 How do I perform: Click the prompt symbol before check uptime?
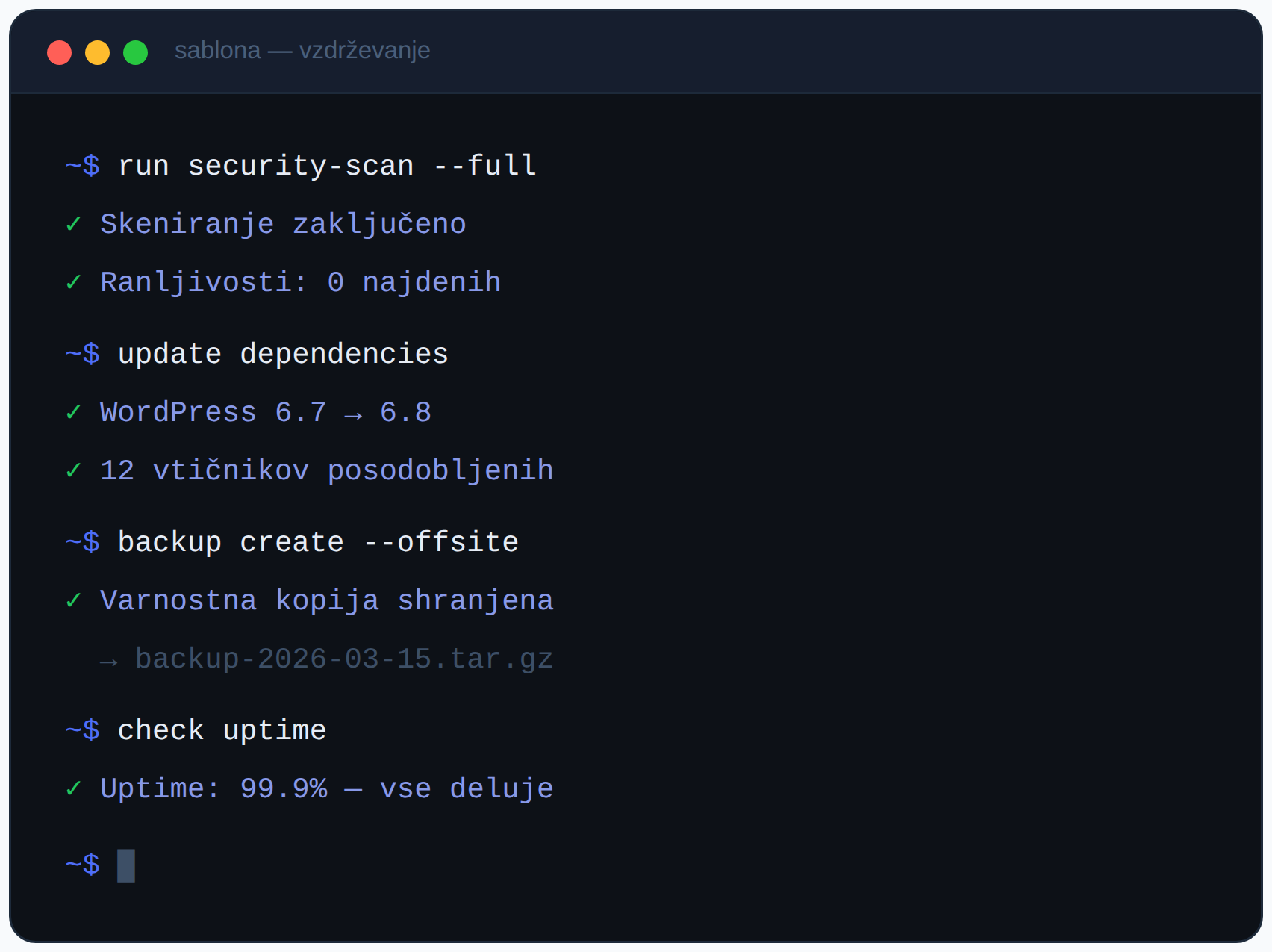point(83,730)
